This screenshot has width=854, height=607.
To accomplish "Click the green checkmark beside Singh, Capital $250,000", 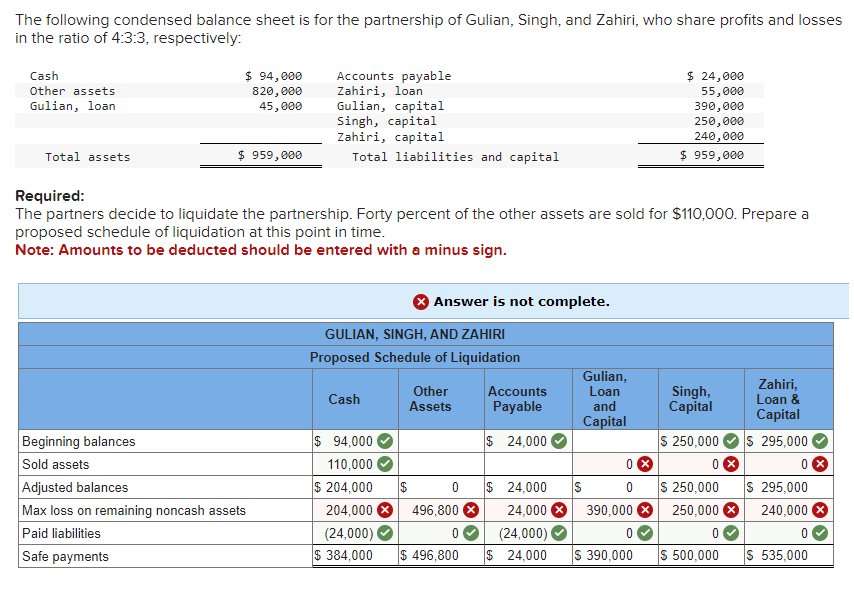I will click(732, 439).
